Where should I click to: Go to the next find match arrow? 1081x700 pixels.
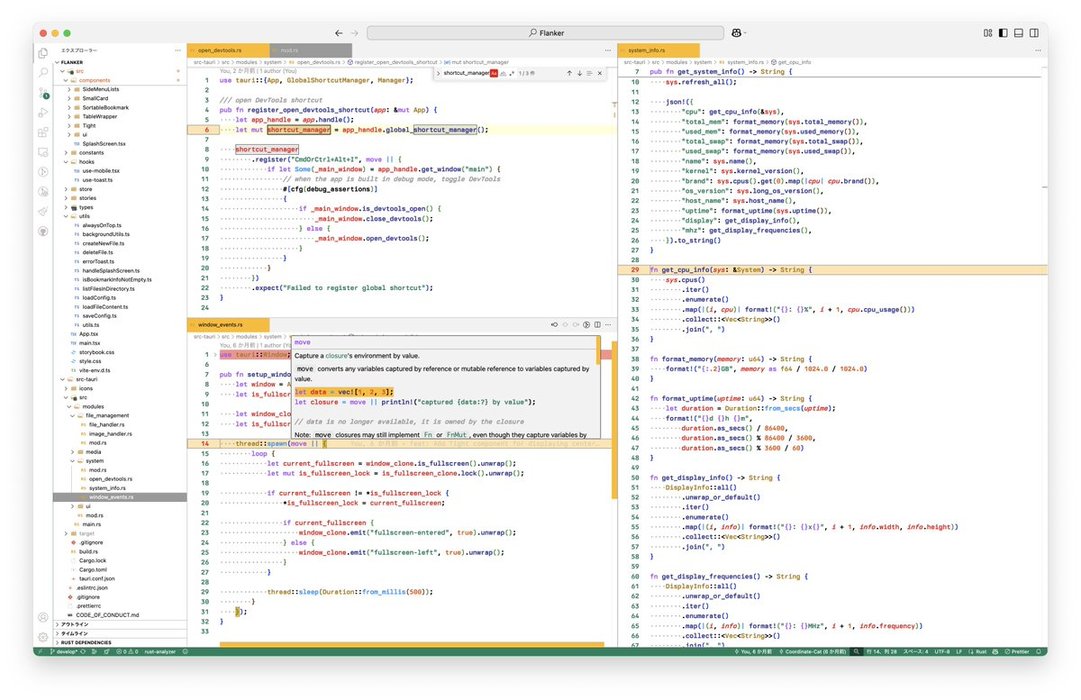click(581, 73)
